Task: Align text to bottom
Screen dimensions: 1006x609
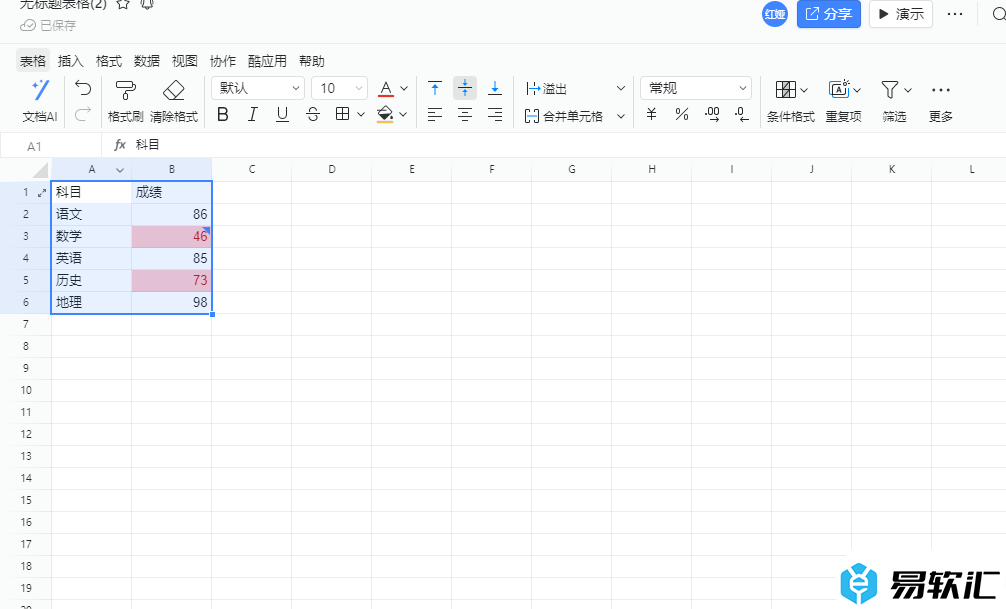Action: (495, 88)
